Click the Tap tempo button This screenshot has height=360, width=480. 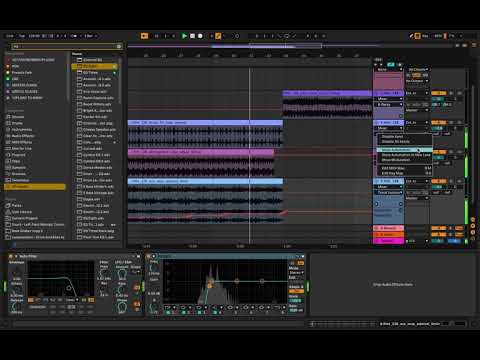21,36
